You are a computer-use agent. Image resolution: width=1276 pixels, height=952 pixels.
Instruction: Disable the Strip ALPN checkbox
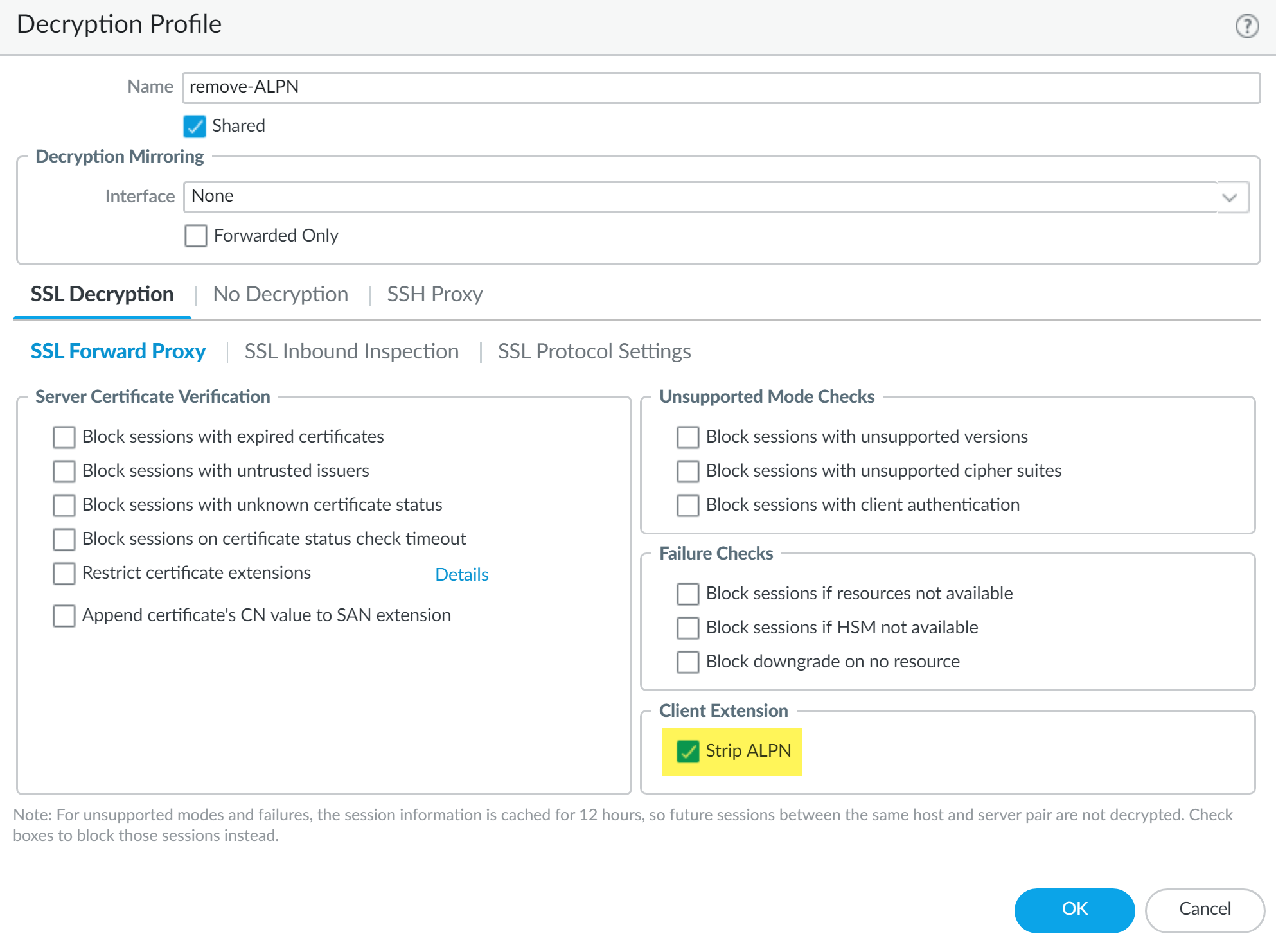687,751
